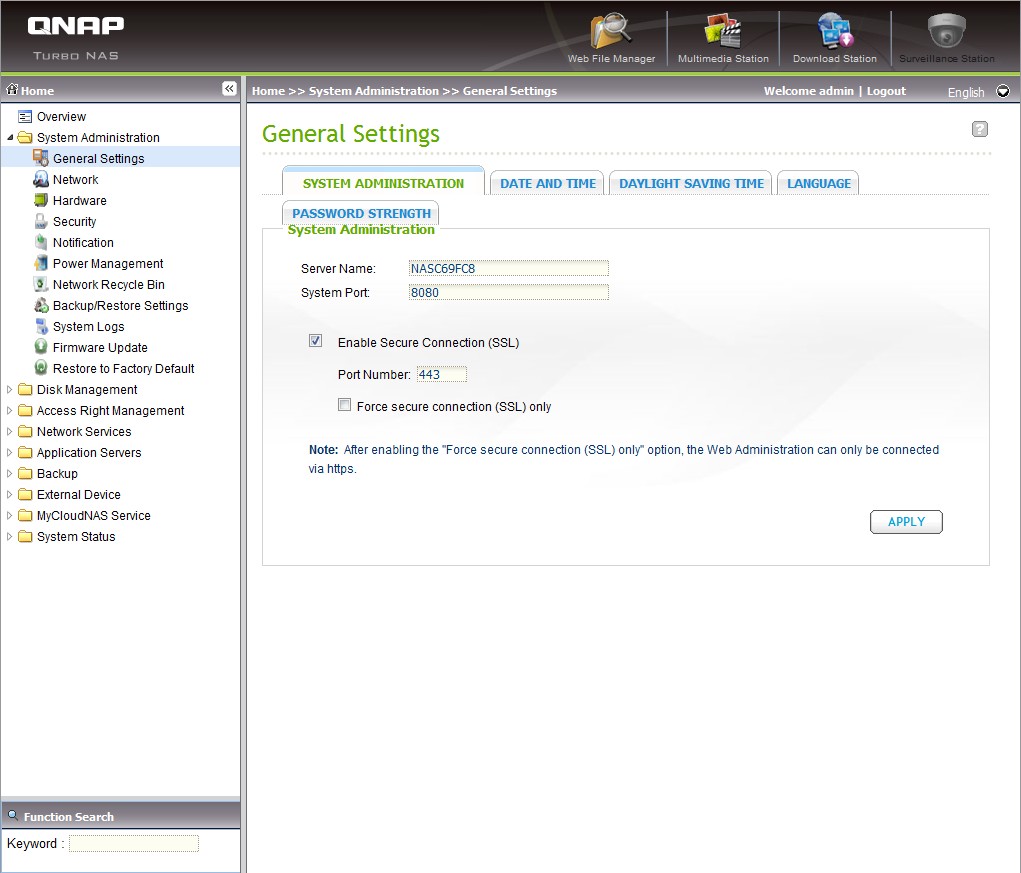
Task: Open Firmware Update in sidebar
Action: [100, 348]
